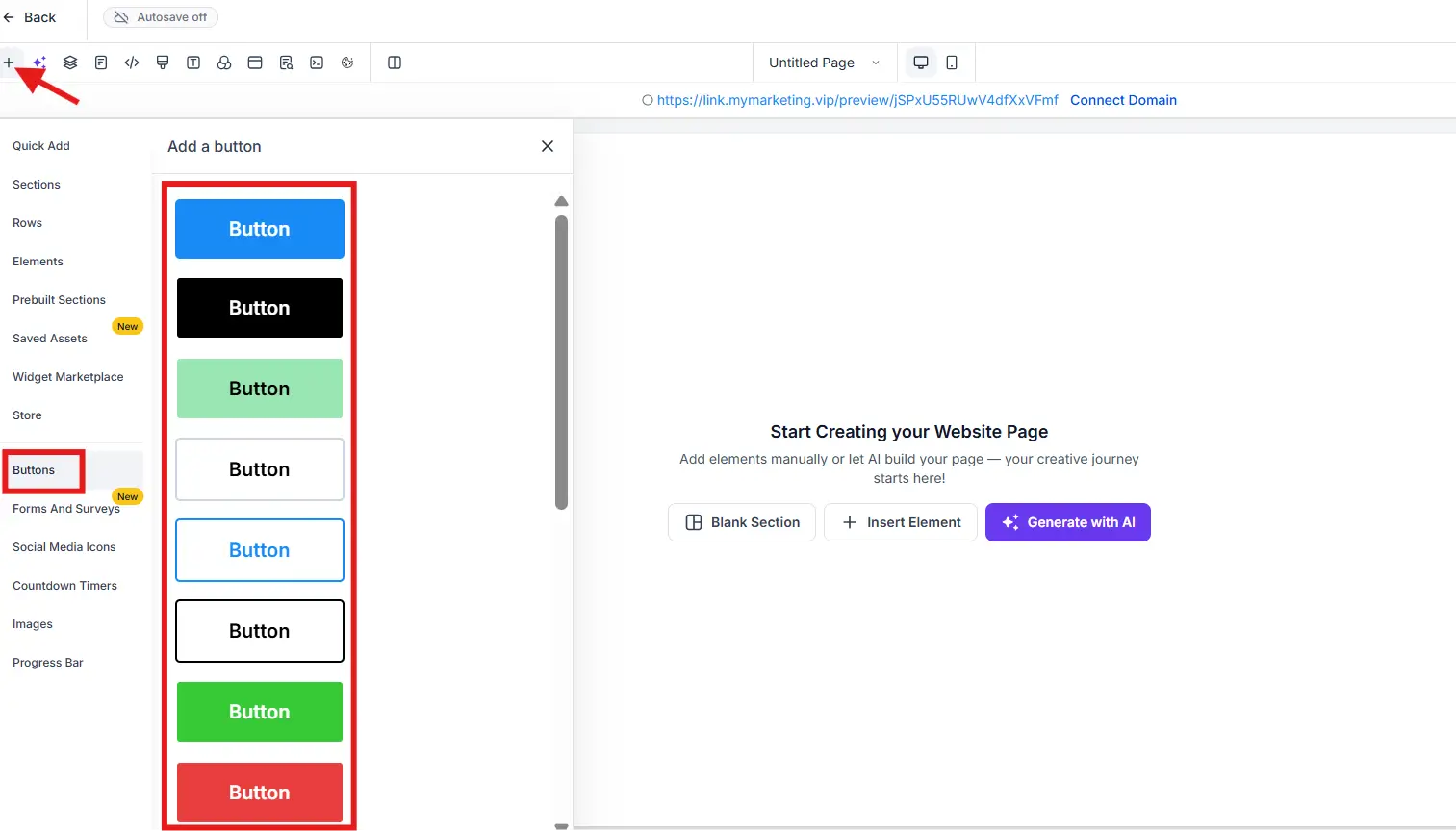
Task: Open the terminal script icon
Action: click(317, 63)
